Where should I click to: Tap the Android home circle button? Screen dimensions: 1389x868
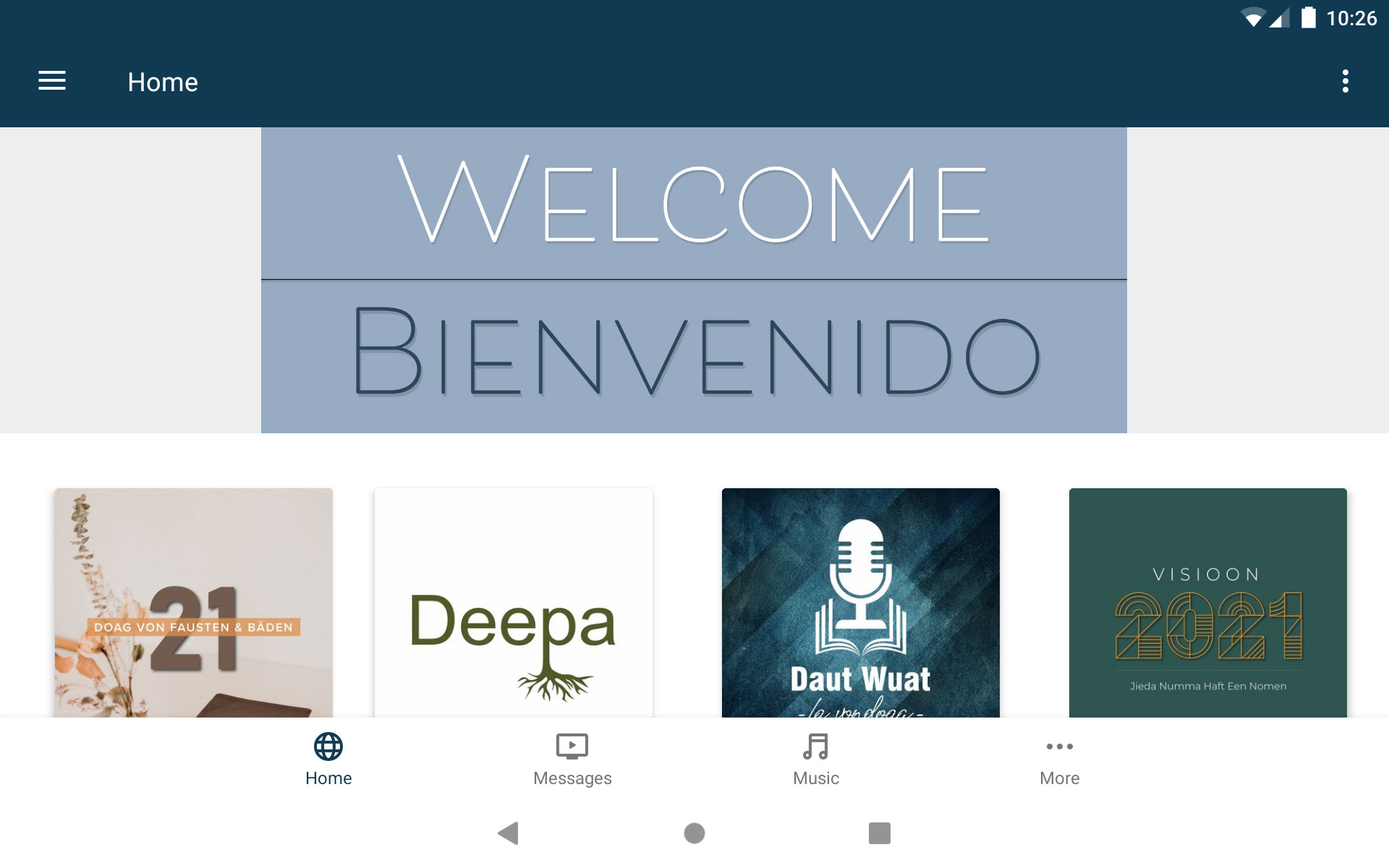(694, 833)
